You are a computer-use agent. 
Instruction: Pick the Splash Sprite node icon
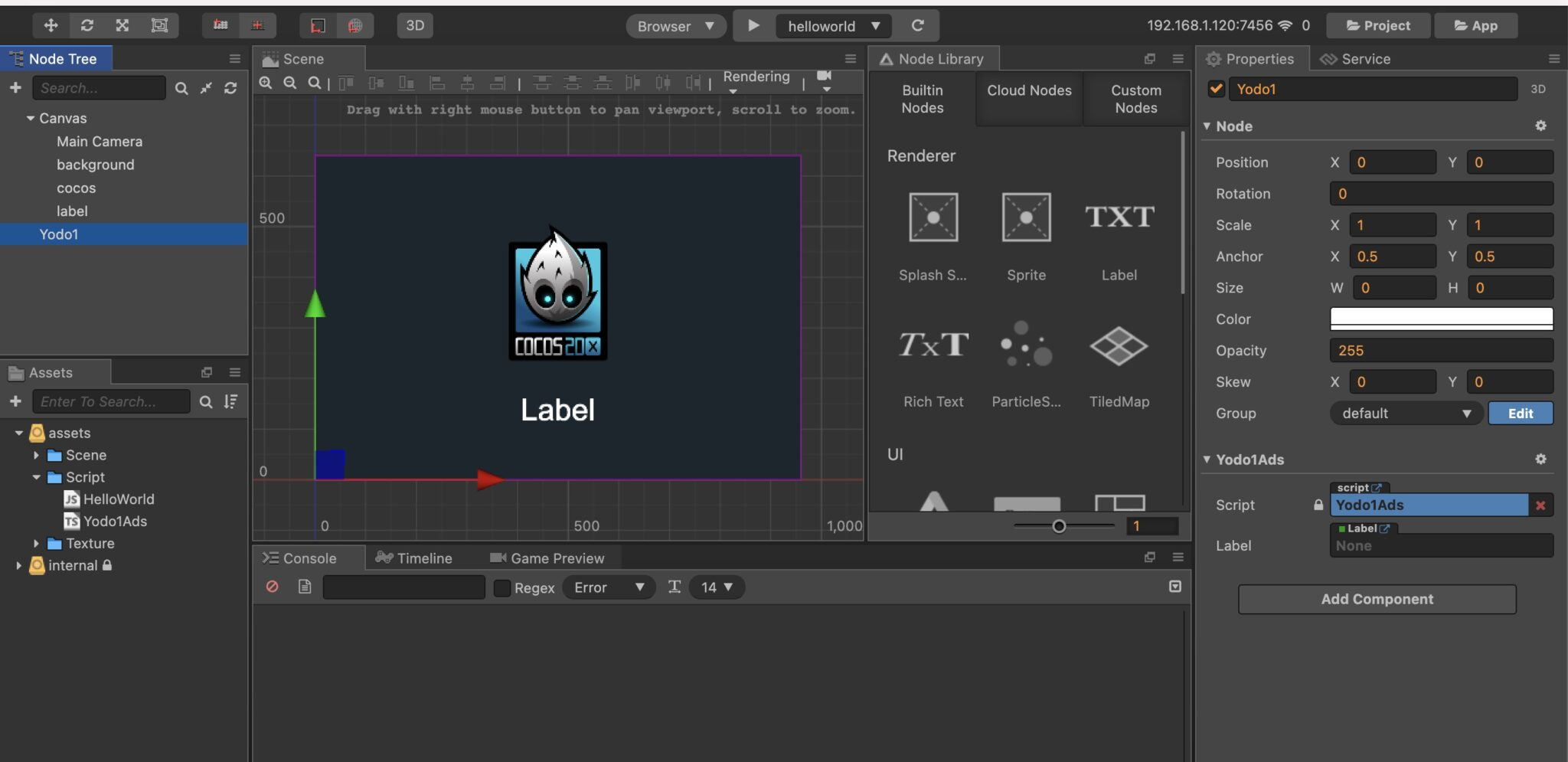pos(933,217)
